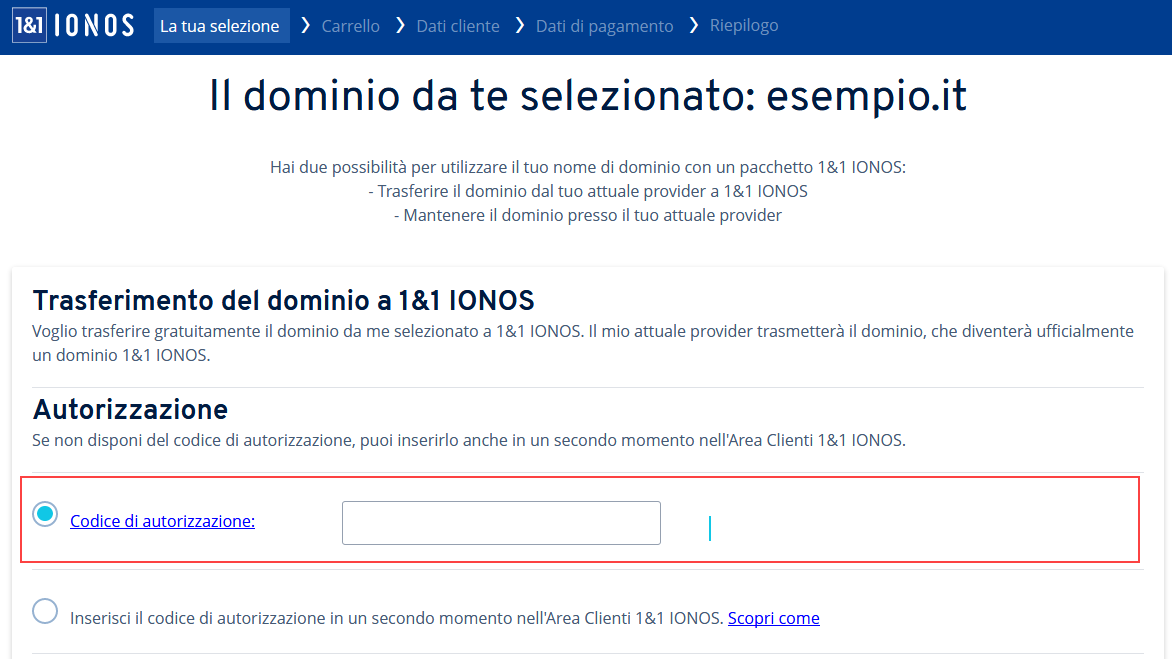Open the Dati cliente step
Screen dimensions: 1172x659
tap(457, 26)
